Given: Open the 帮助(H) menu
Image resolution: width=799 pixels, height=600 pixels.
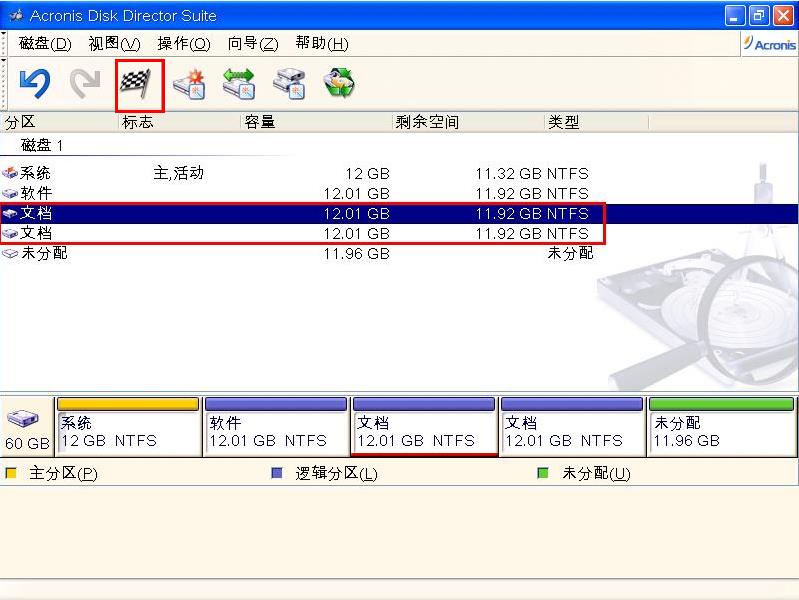Looking at the screenshot, I should pos(322,44).
